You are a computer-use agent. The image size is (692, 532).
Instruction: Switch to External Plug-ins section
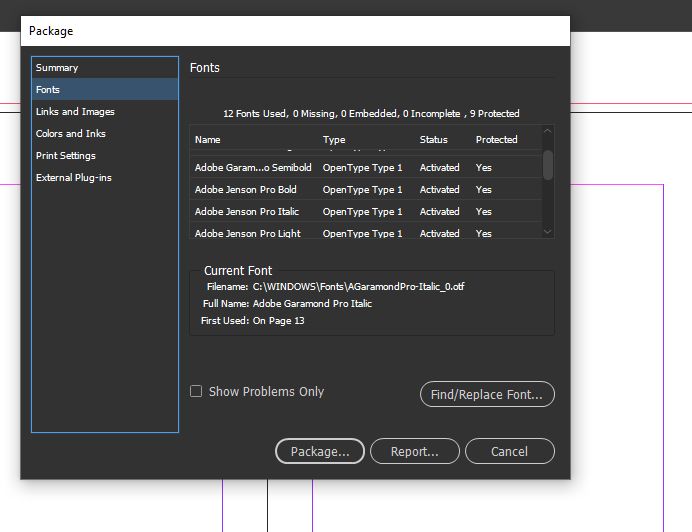click(105, 177)
